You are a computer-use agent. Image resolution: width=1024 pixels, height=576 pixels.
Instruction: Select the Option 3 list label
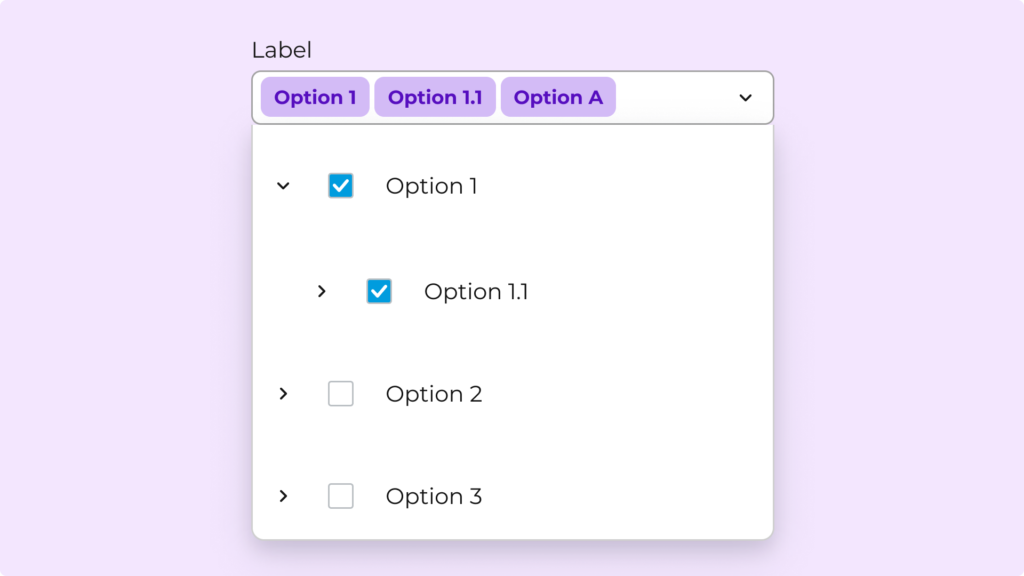(x=434, y=496)
